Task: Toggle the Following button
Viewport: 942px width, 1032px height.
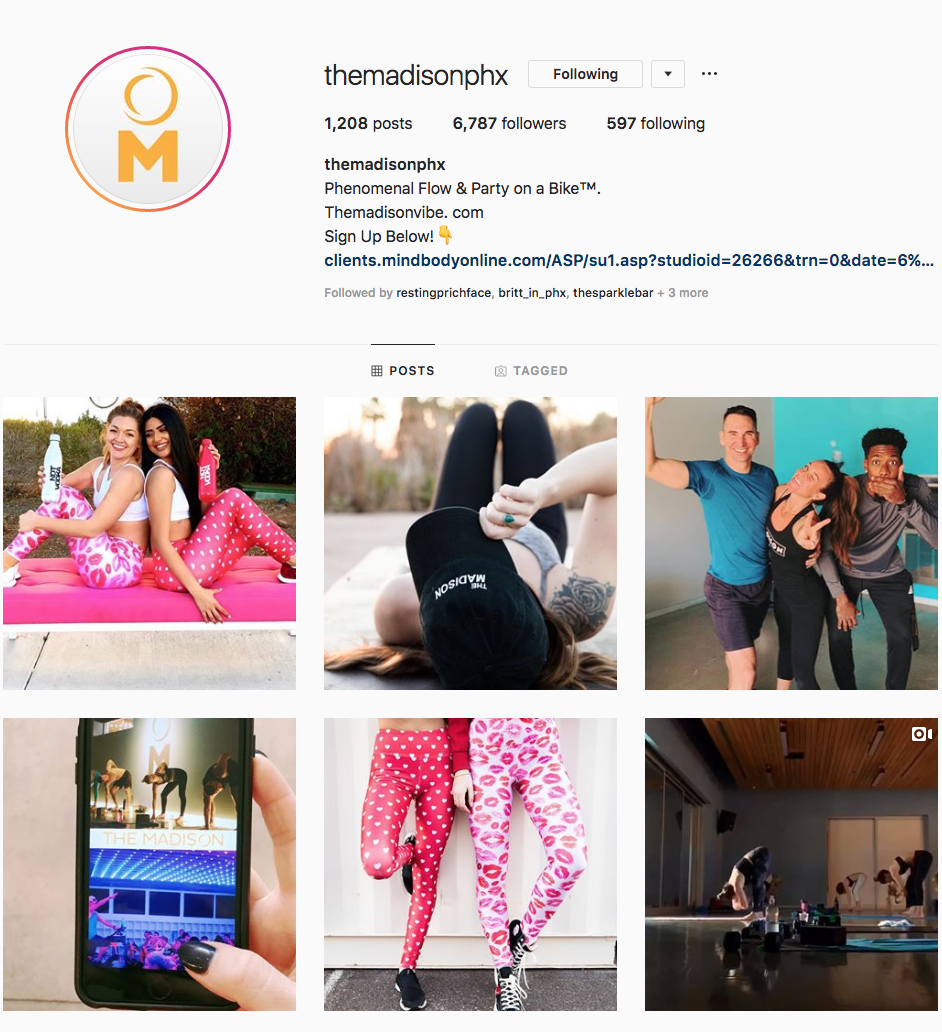Action: 585,74
